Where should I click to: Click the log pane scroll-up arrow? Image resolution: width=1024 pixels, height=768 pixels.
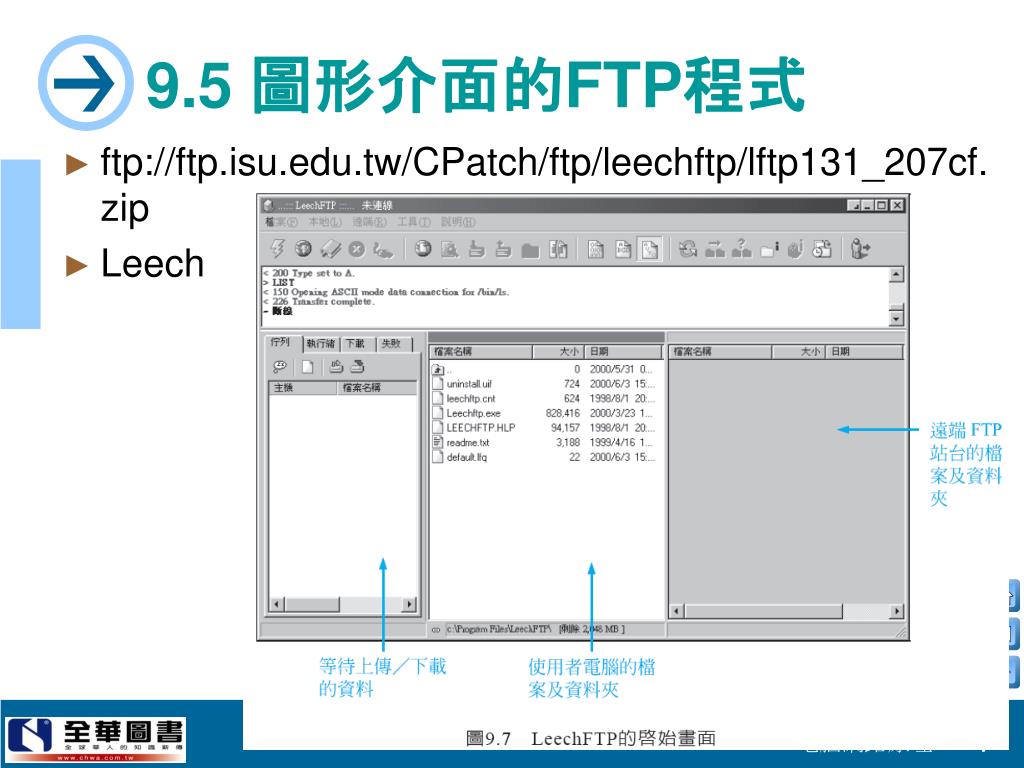pos(897,274)
